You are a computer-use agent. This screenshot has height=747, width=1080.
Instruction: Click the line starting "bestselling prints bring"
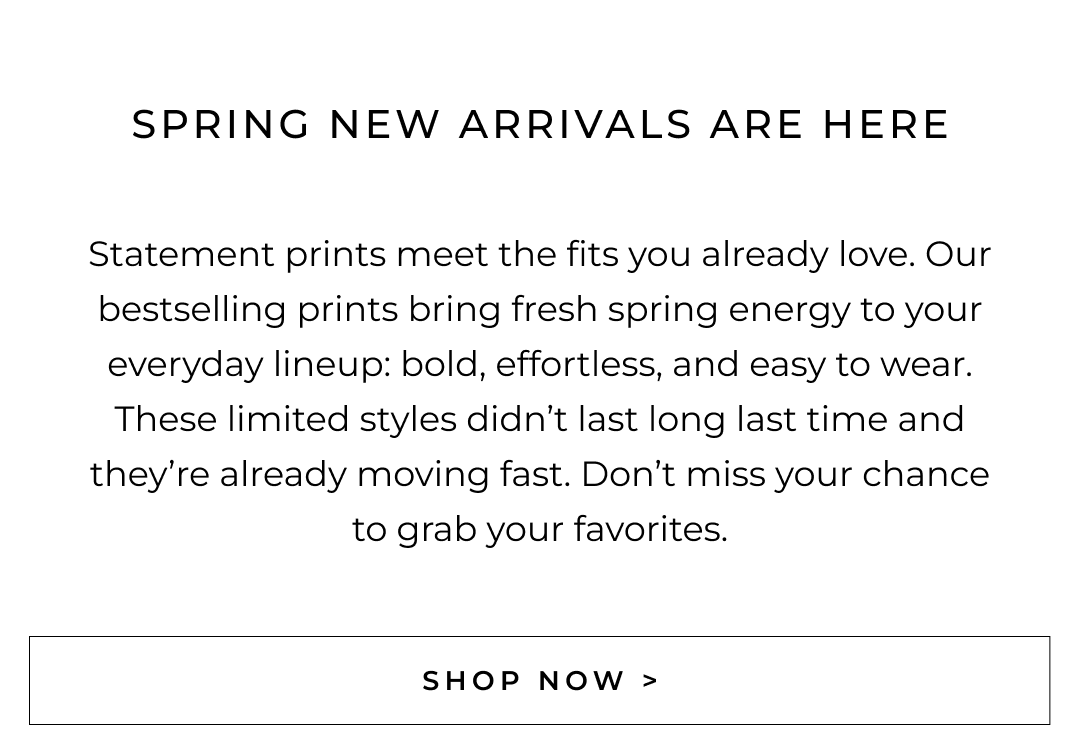tap(540, 310)
